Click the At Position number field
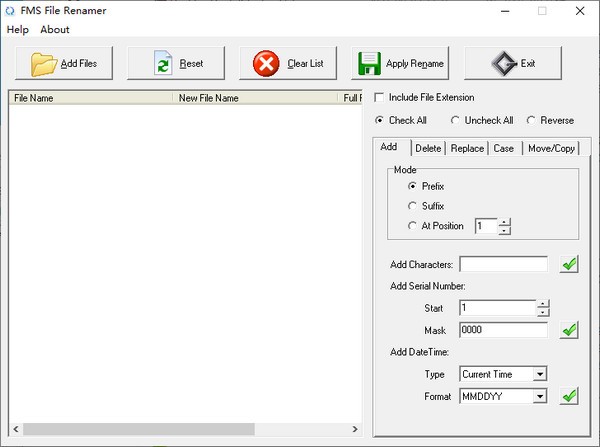Image resolution: width=600 pixels, height=447 pixels. coord(486,226)
